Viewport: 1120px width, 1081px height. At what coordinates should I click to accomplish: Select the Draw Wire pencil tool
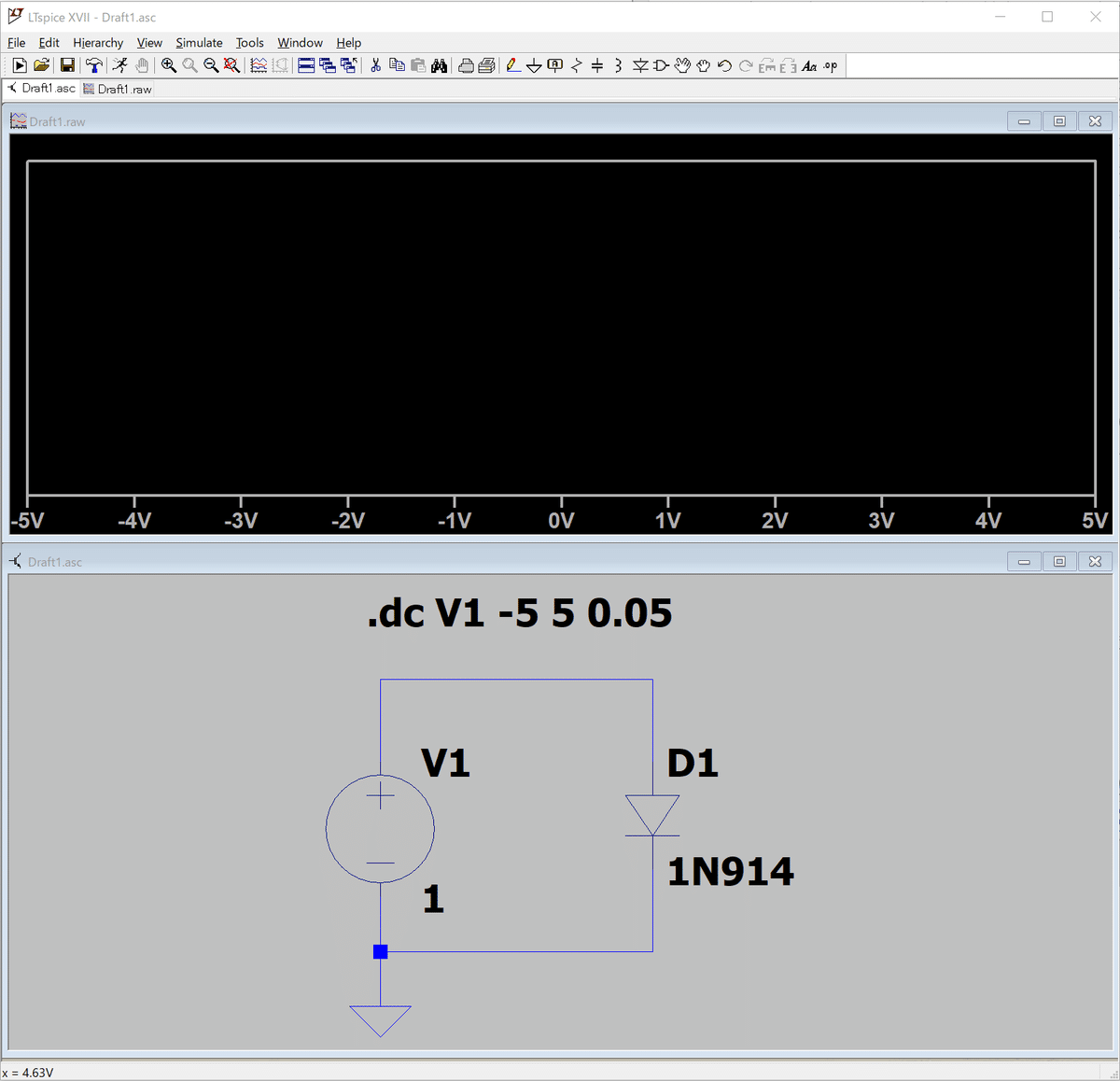pos(512,65)
